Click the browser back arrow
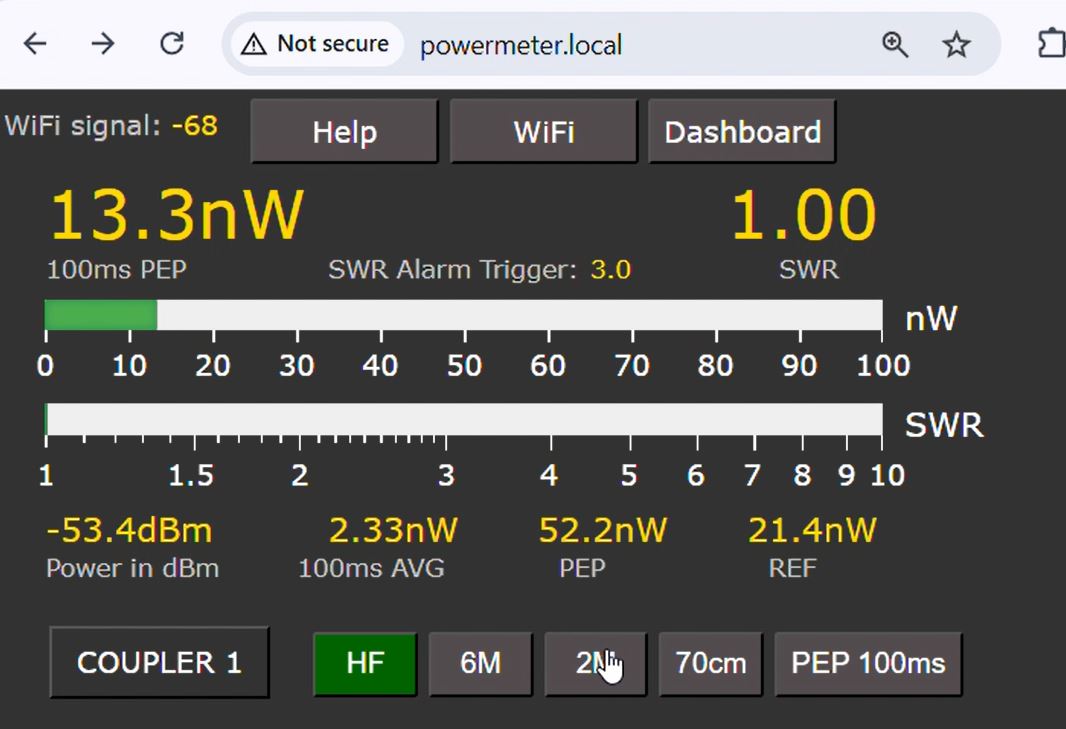1066x729 pixels. tap(35, 44)
